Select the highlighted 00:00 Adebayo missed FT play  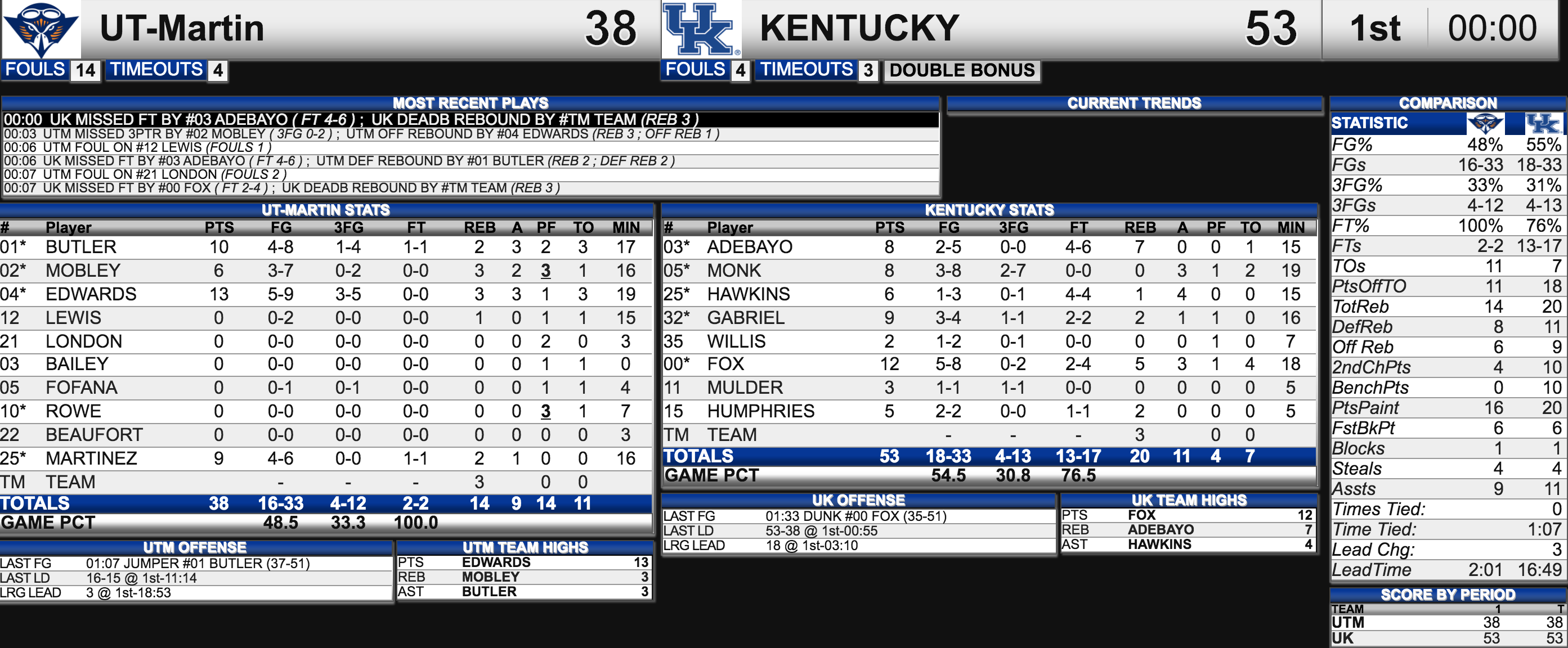click(x=471, y=120)
